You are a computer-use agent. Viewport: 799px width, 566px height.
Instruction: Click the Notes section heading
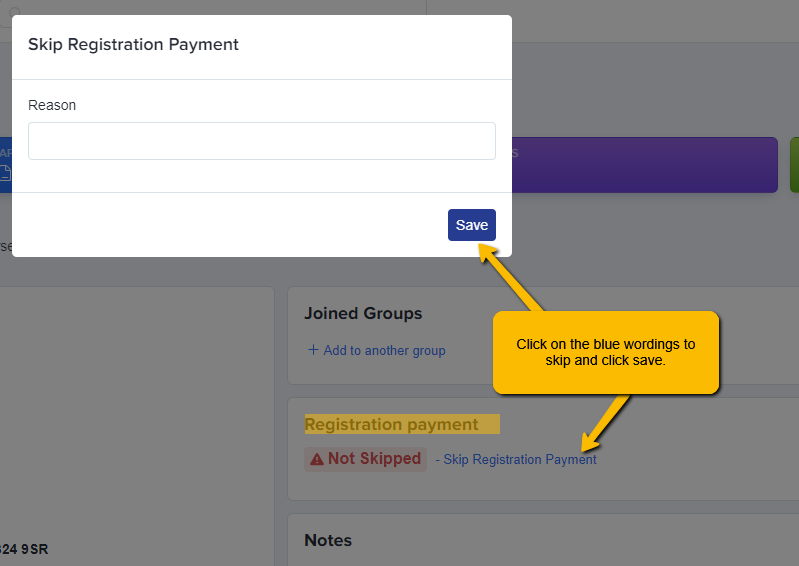coord(328,540)
